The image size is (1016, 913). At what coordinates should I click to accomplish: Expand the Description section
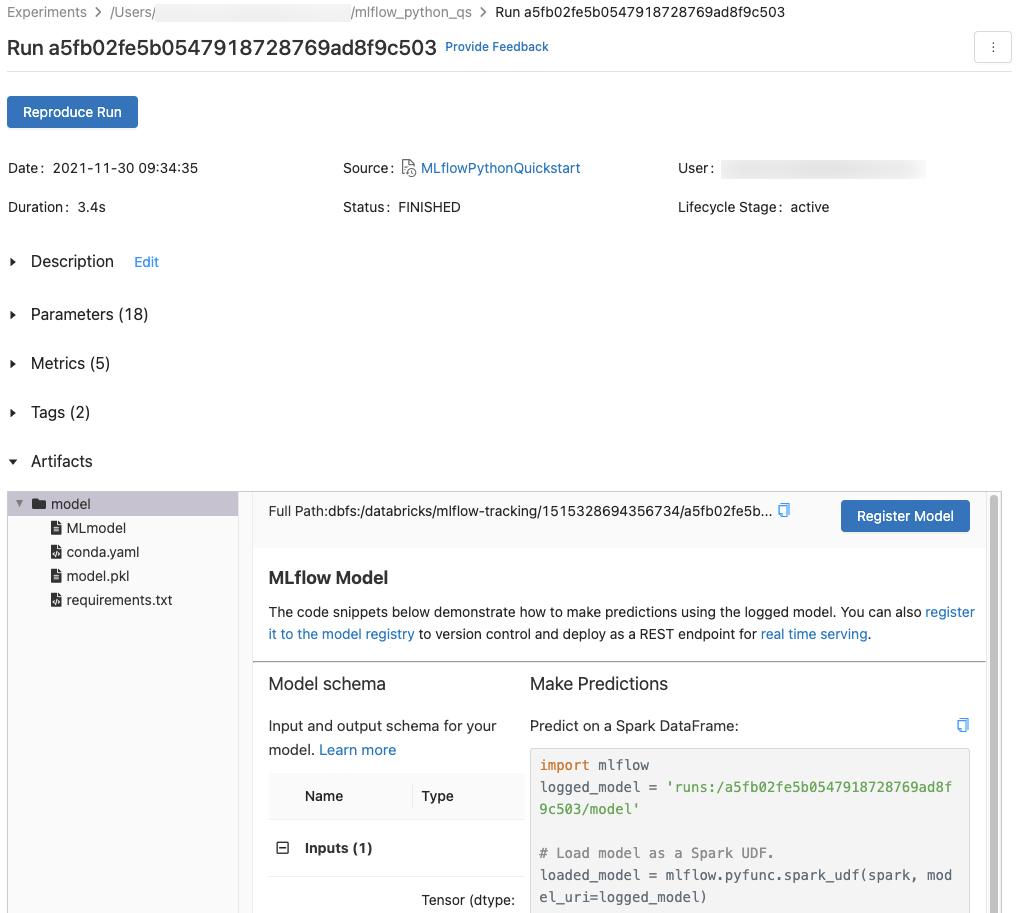pyautogui.click(x=13, y=262)
